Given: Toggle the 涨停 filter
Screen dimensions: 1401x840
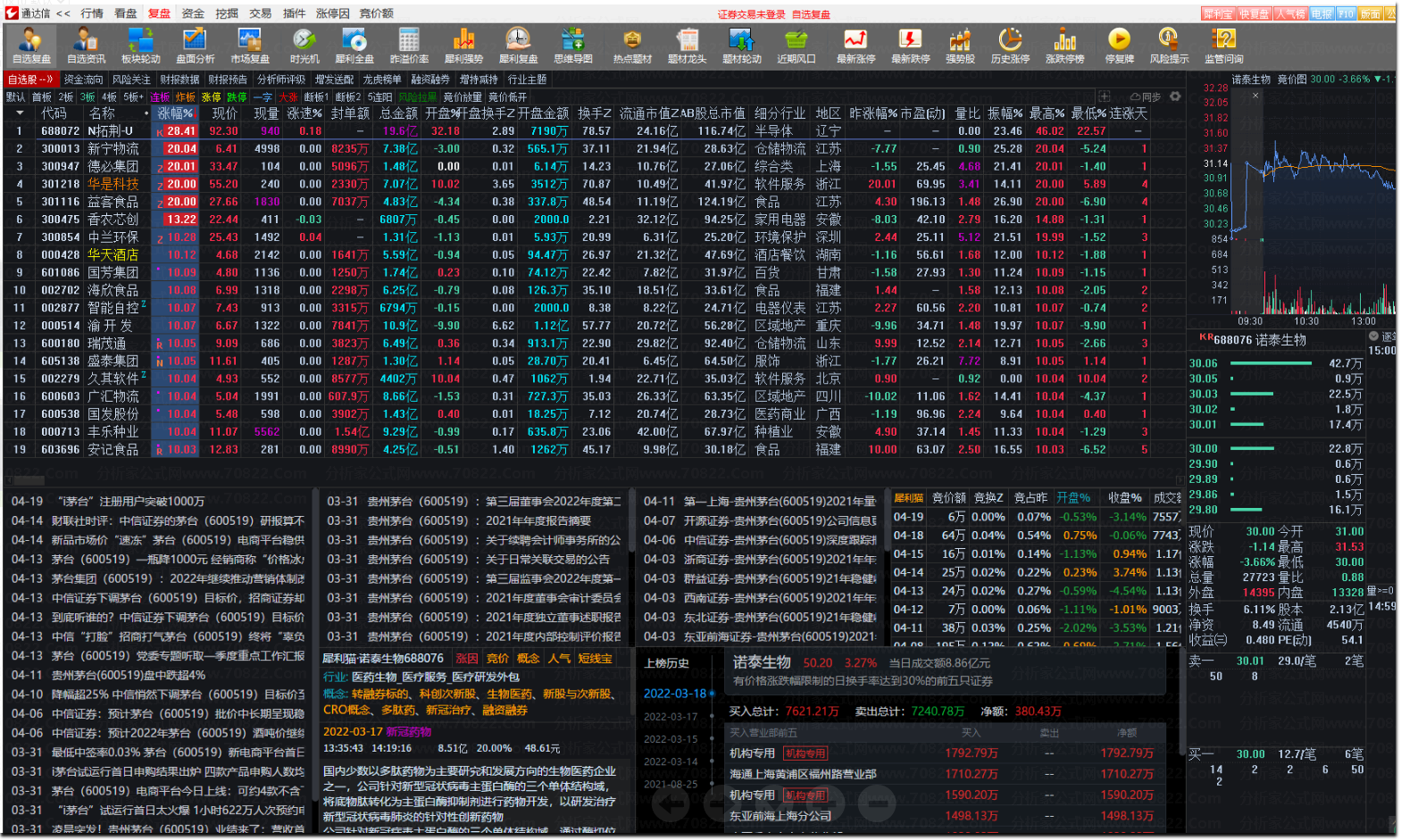Looking at the screenshot, I should coord(212,96).
